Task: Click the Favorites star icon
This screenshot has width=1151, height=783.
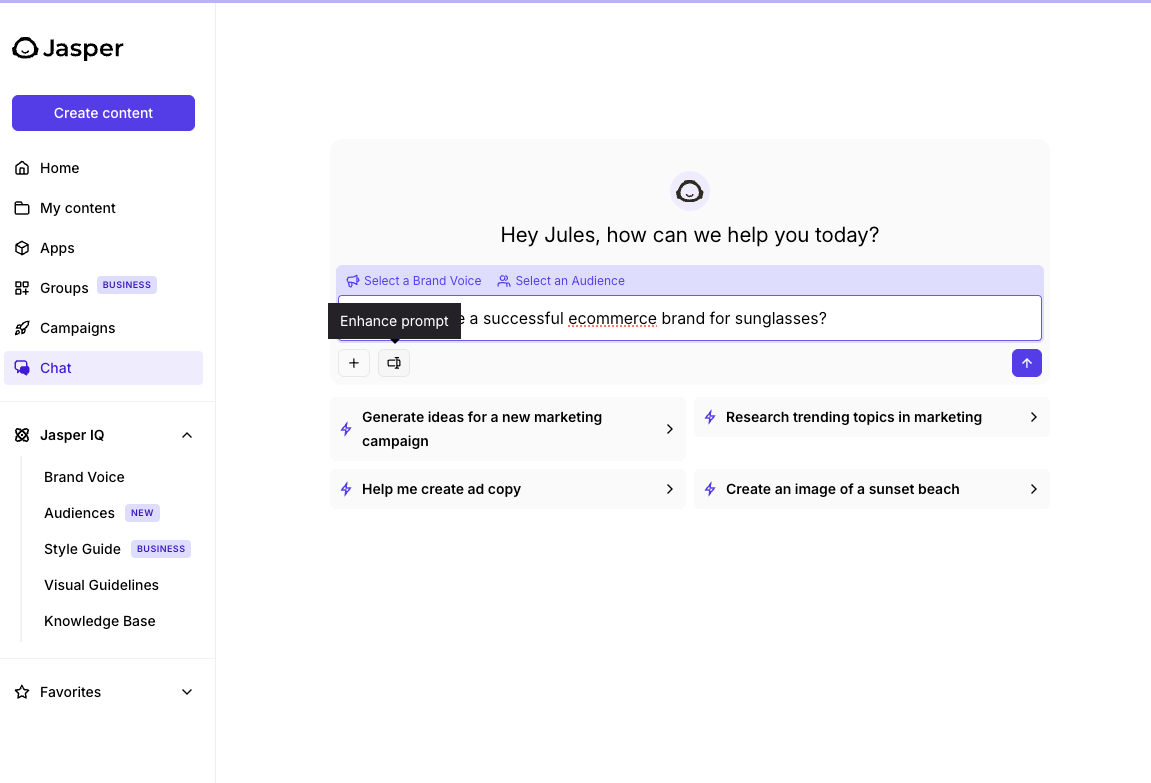Action: [22, 692]
